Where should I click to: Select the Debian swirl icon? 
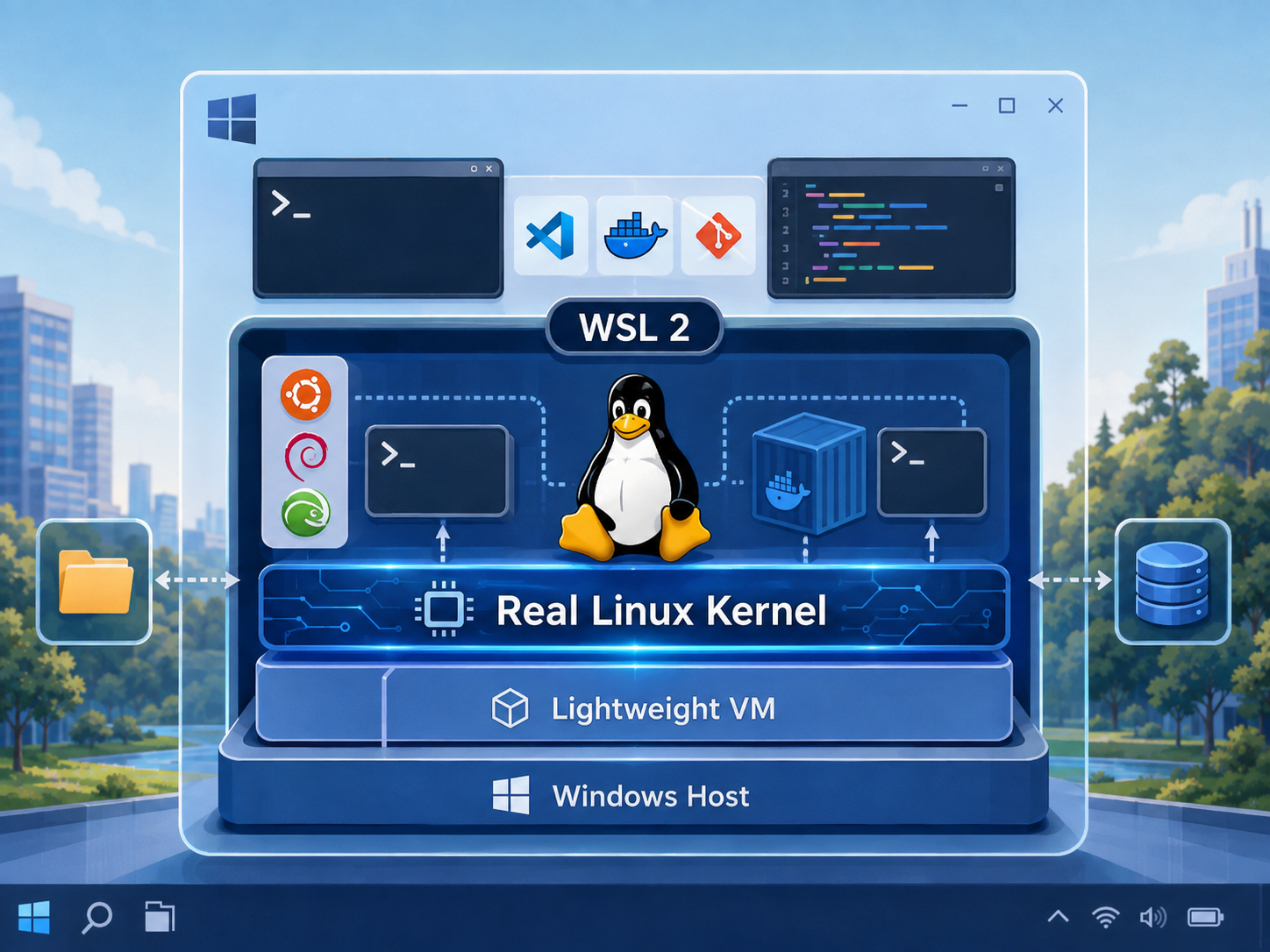point(306,455)
